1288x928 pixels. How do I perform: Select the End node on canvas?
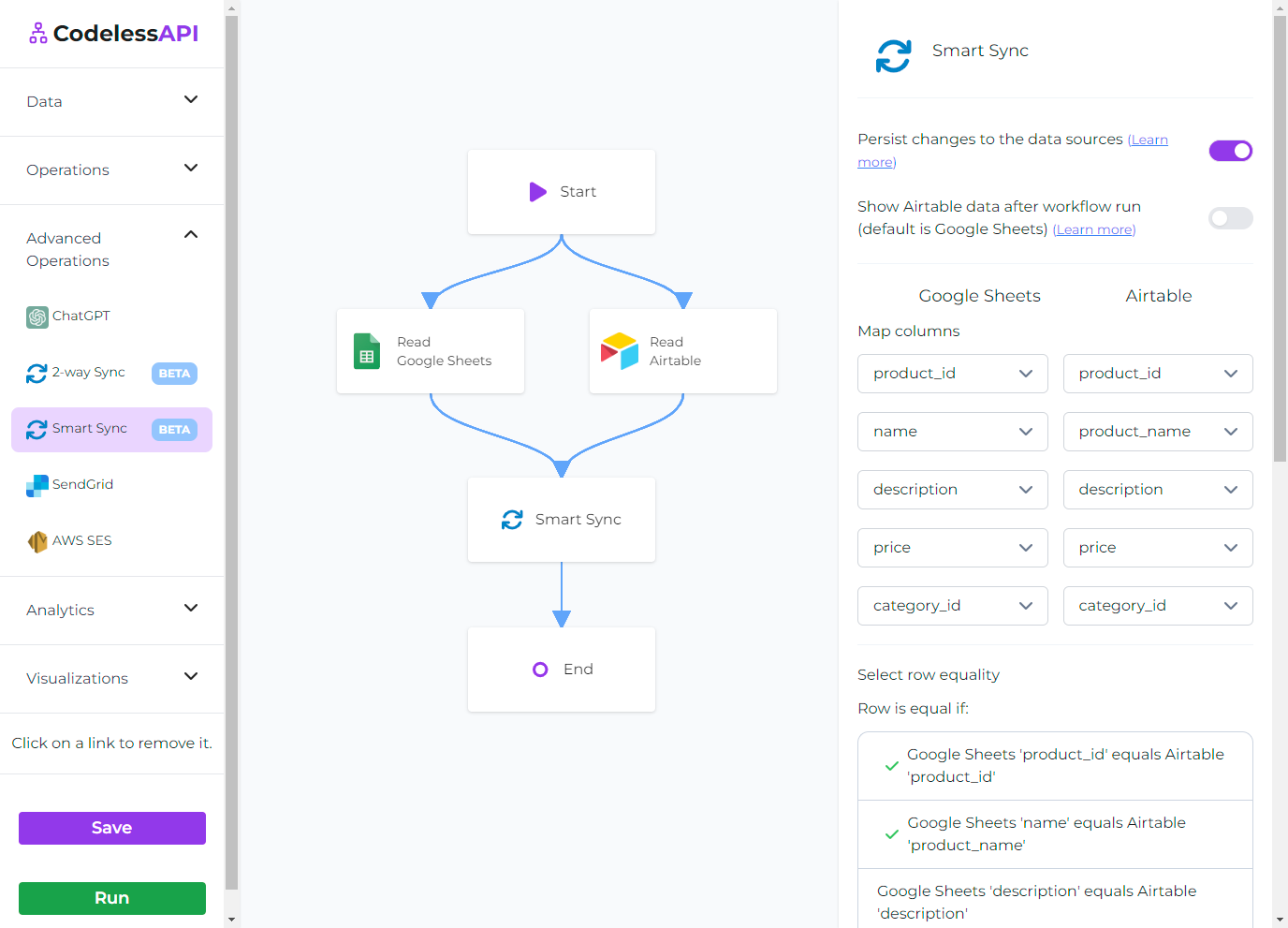(562, 670)
